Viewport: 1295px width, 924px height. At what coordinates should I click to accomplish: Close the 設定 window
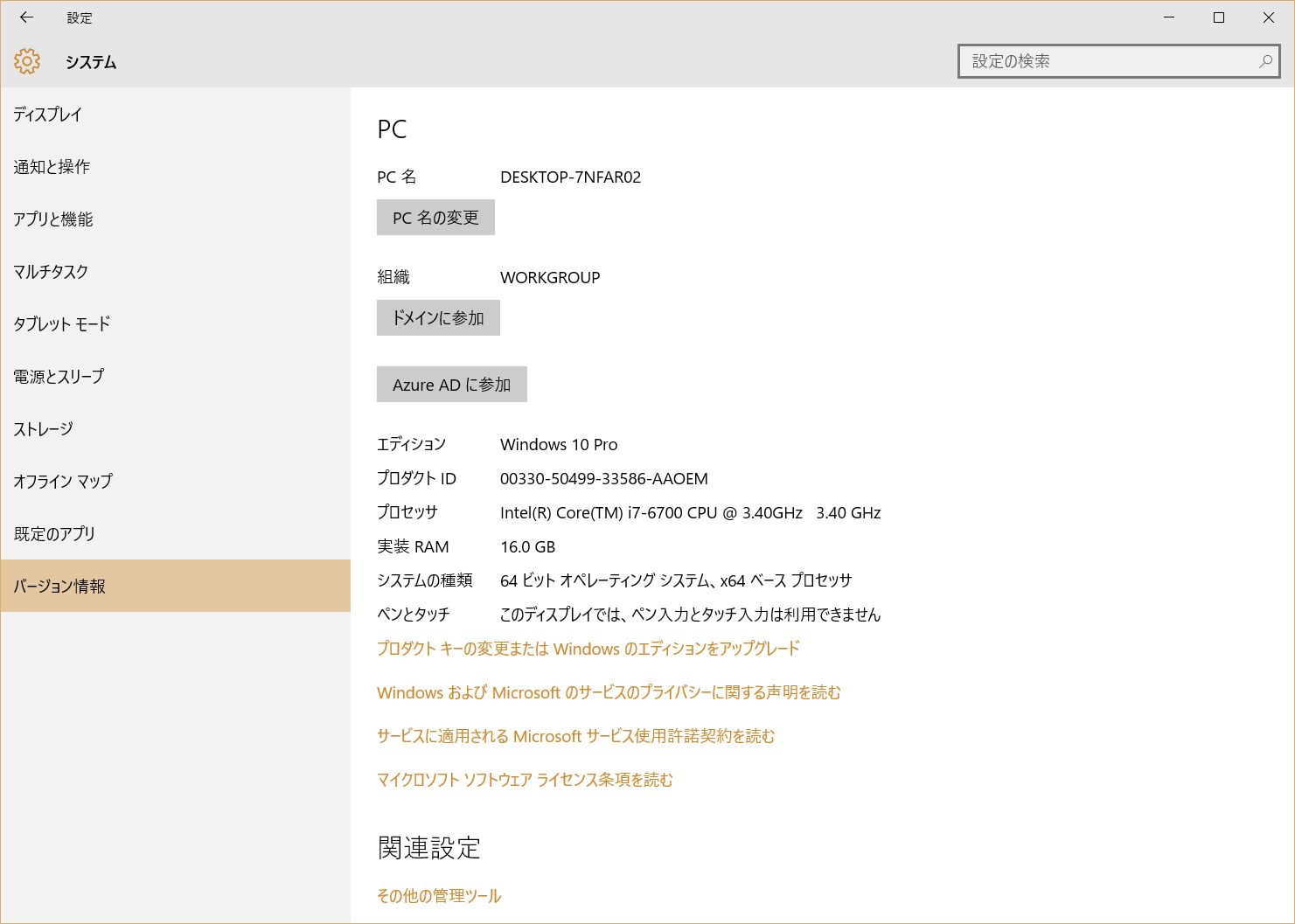(1269, 17)
